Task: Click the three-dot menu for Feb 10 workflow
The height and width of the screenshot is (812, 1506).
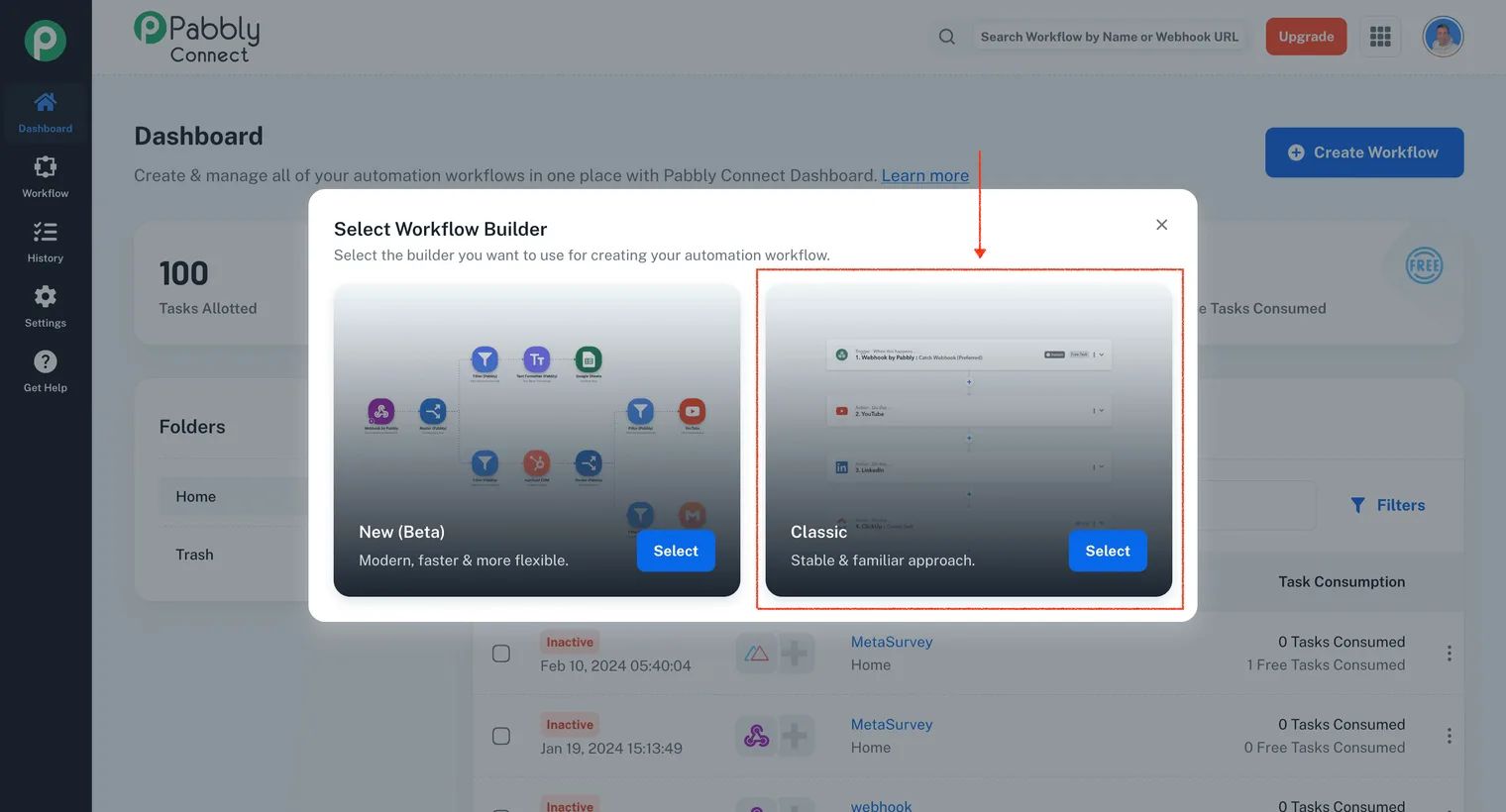Action: 1449,654
